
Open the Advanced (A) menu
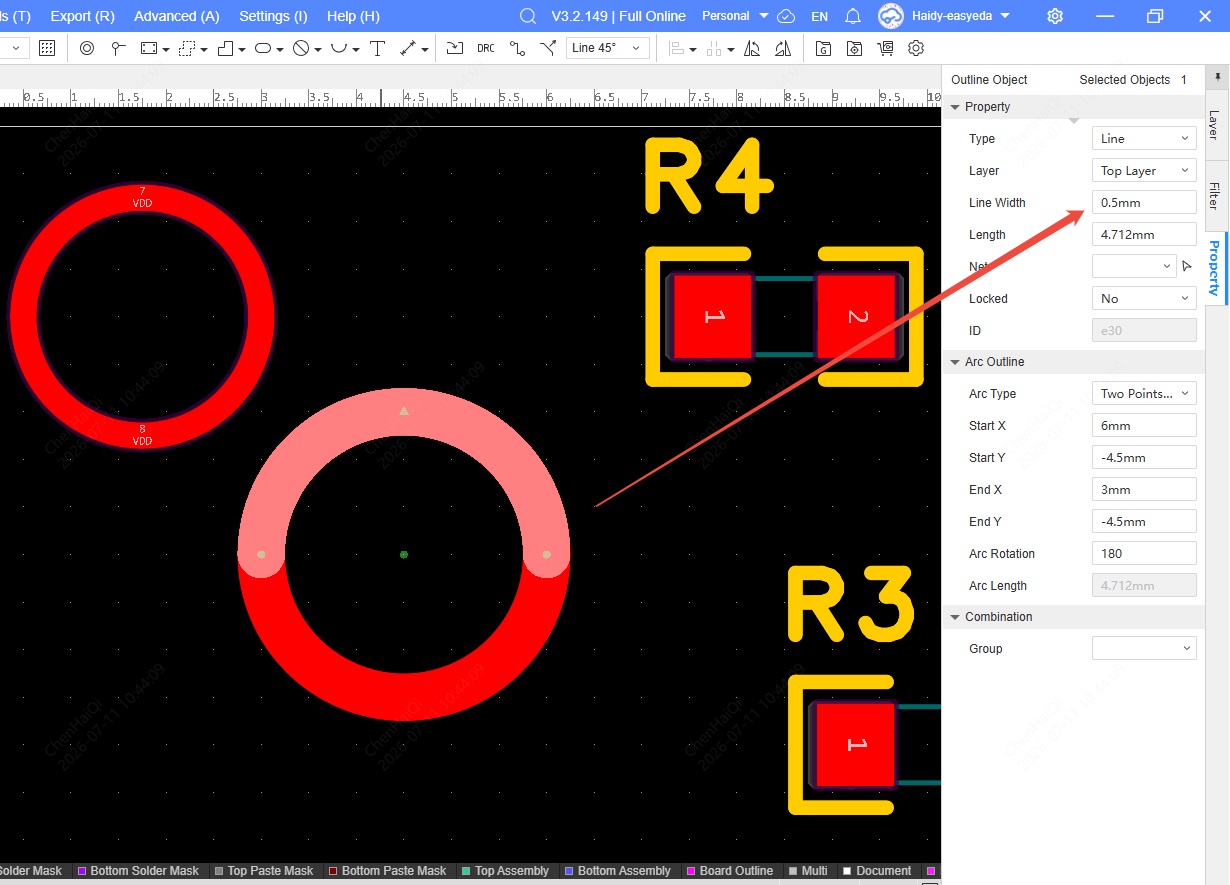coord(177,16)
